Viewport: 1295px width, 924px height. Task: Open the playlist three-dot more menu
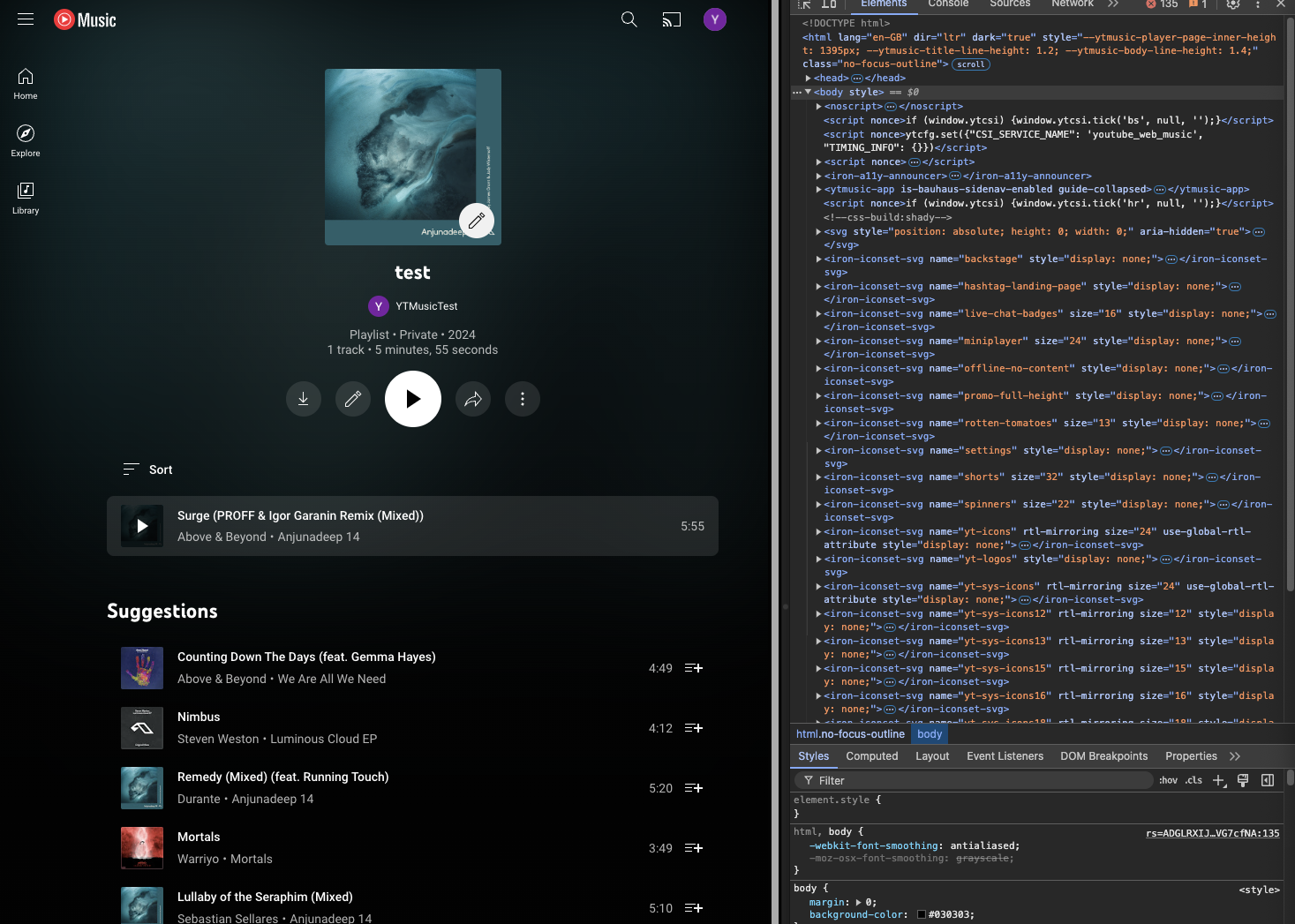tap(523, 399)
